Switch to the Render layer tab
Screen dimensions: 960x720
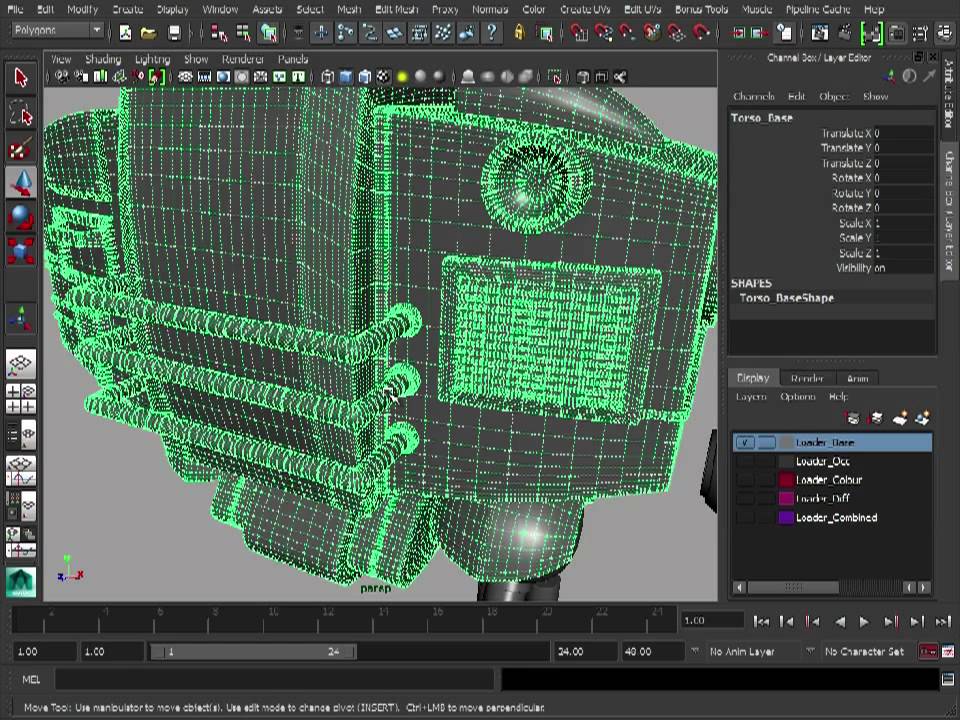[807, 378]
